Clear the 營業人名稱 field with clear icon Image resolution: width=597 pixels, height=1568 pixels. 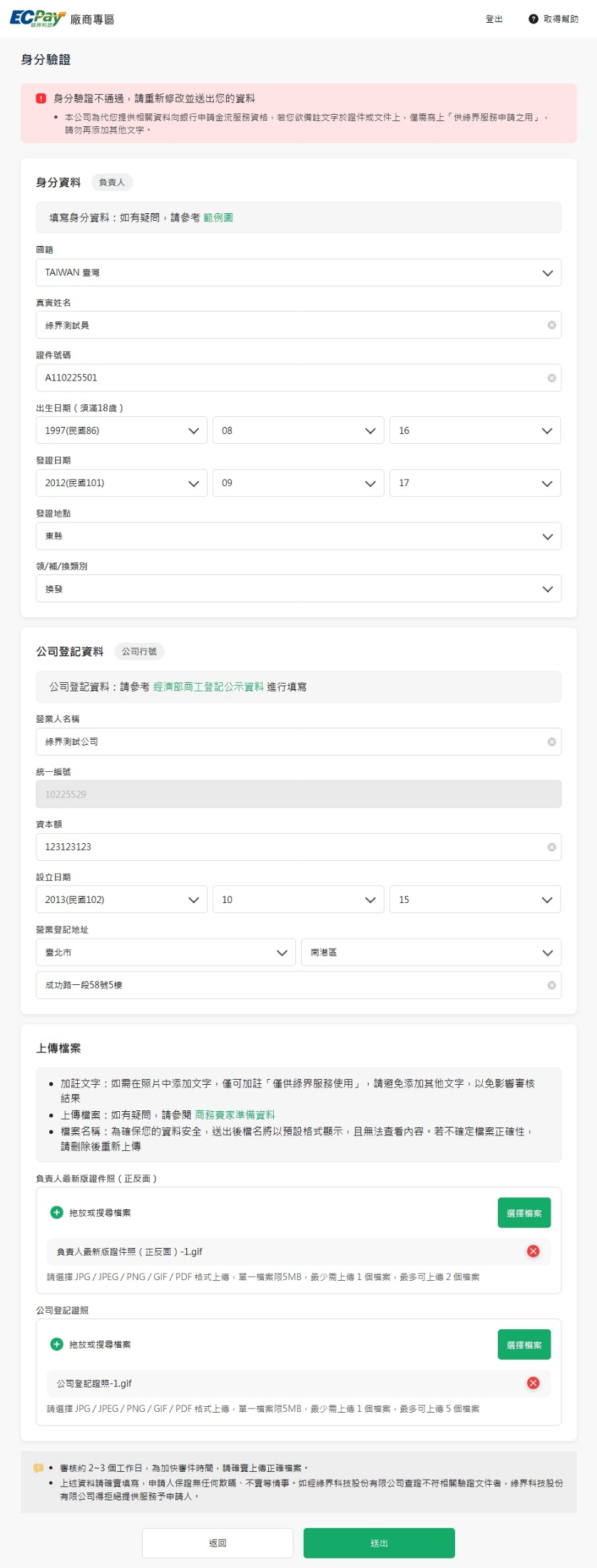[551, 742]
